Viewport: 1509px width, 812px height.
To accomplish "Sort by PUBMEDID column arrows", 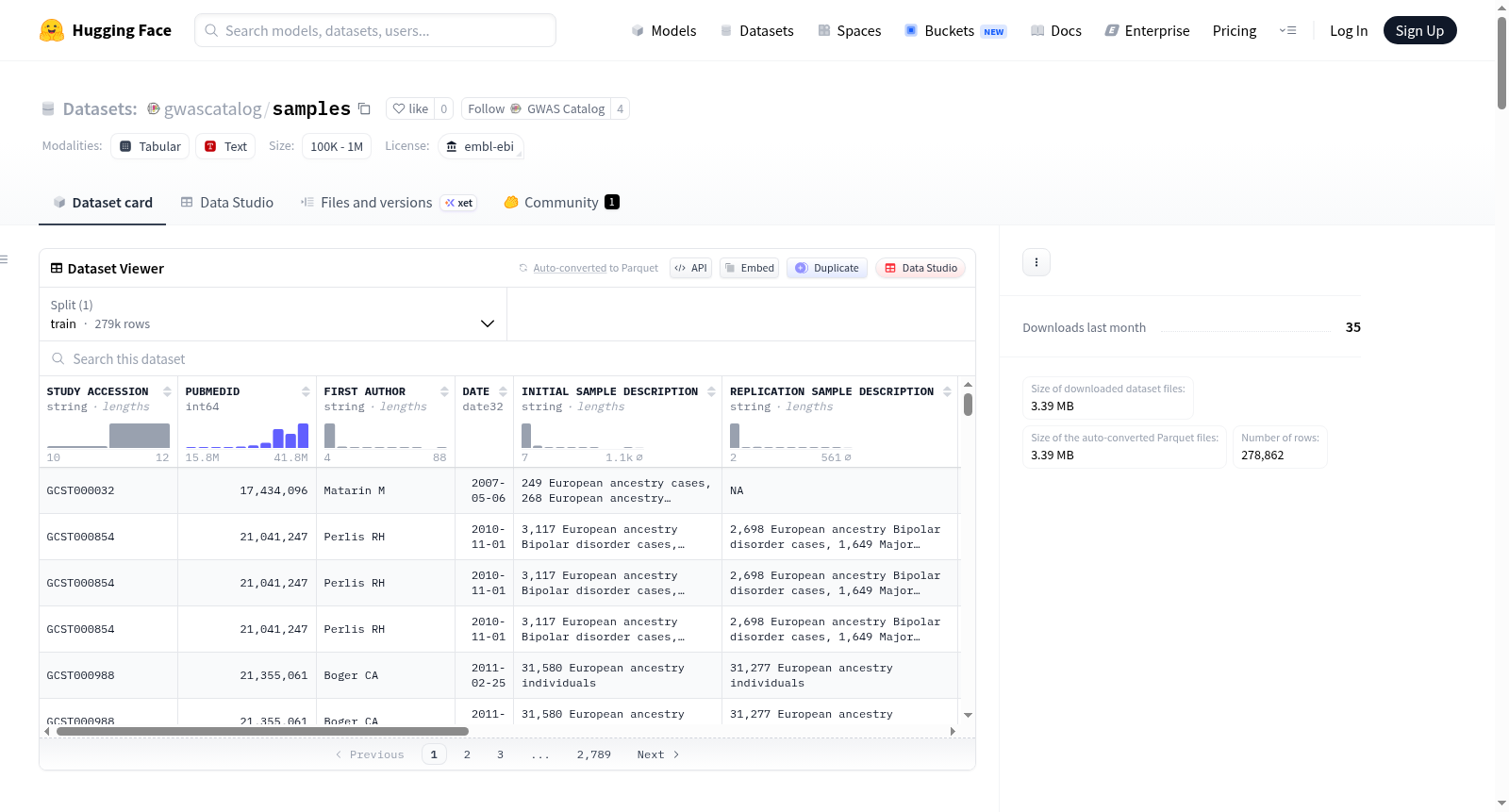I will coord(306,391).
